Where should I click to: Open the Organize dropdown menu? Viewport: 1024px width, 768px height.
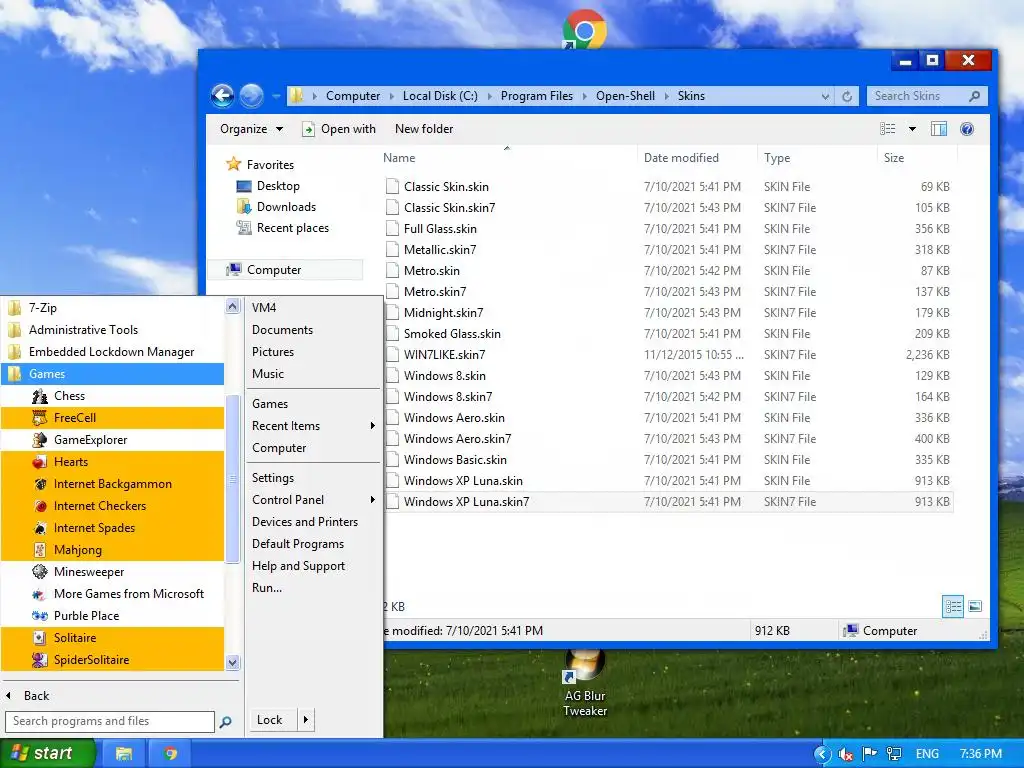(x=251, y=129)
